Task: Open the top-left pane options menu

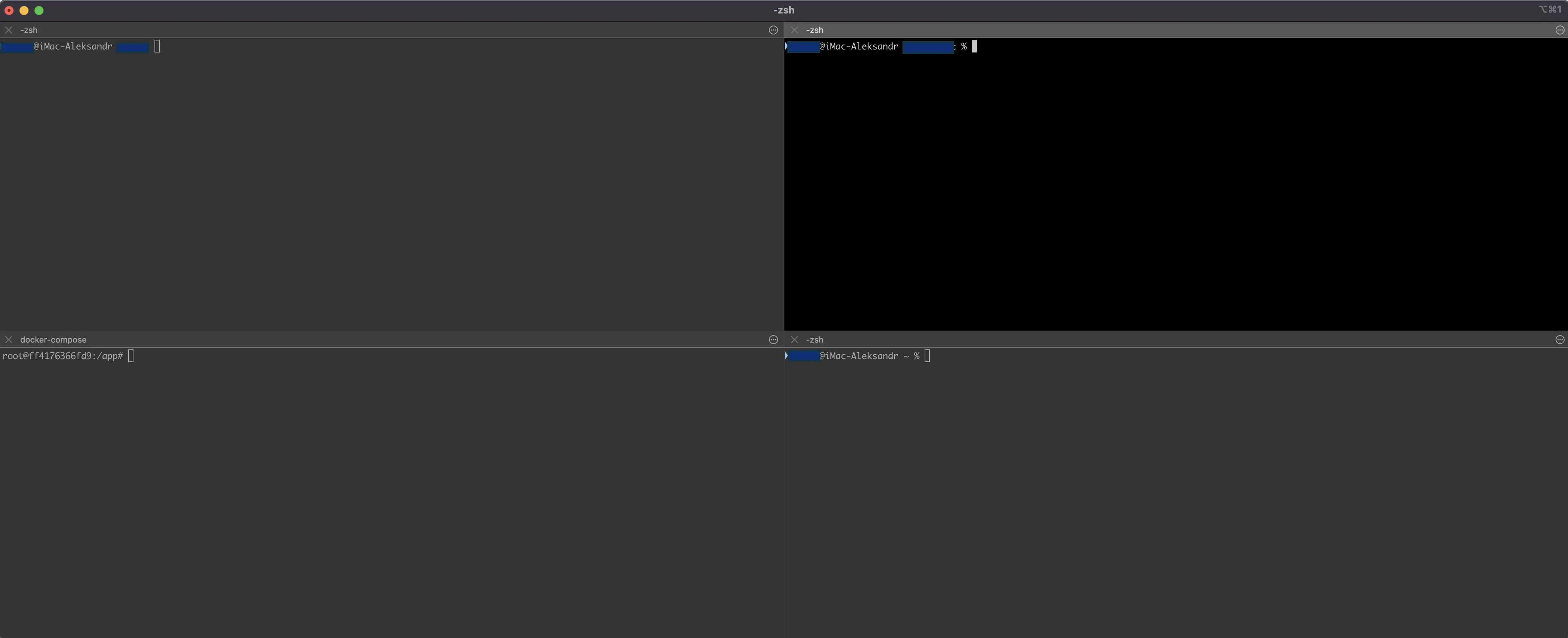Action: point(773,30)
